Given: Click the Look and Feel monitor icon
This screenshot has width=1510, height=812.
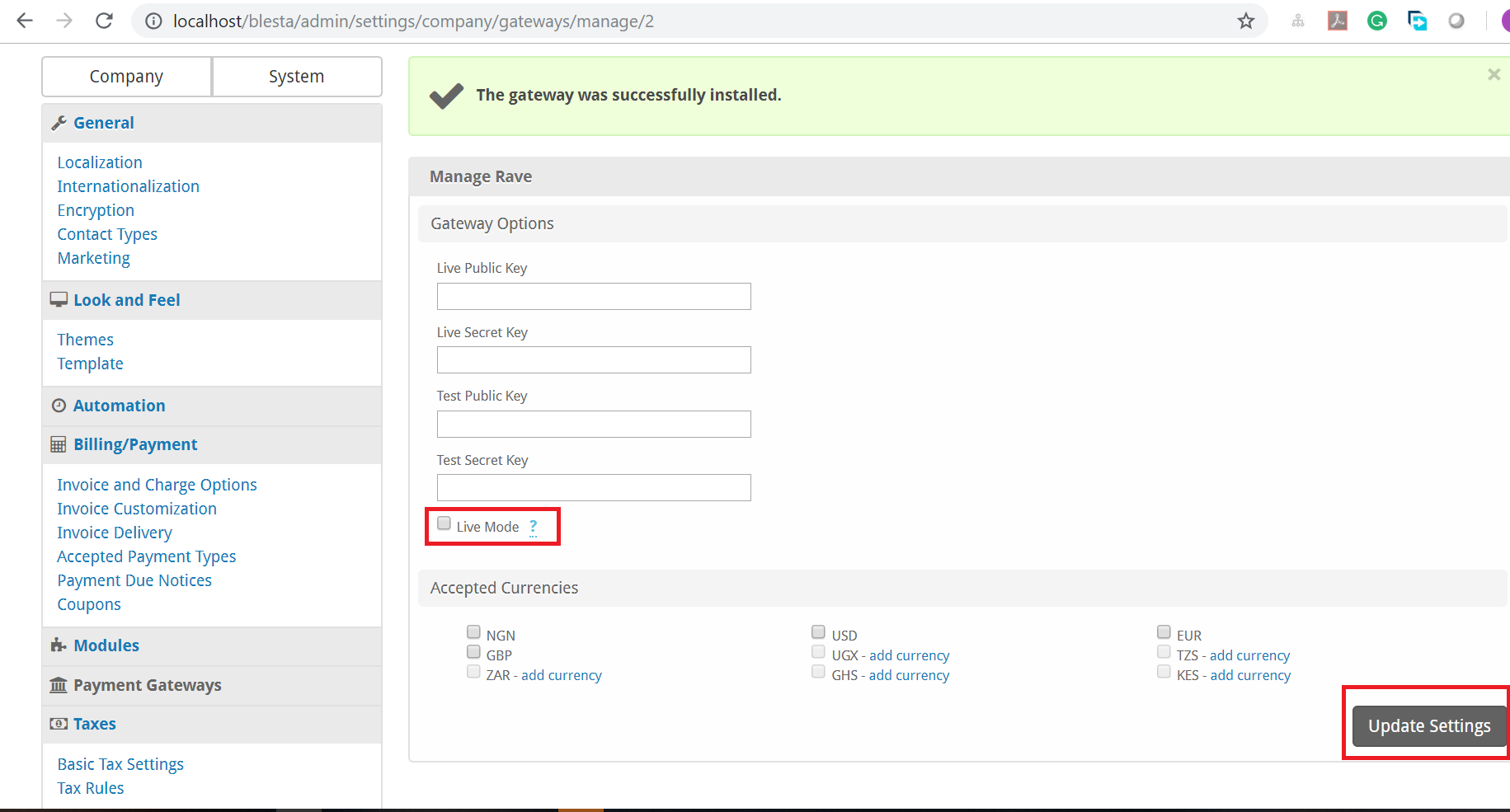Looking at the screenshot, I should click(59, 300).
